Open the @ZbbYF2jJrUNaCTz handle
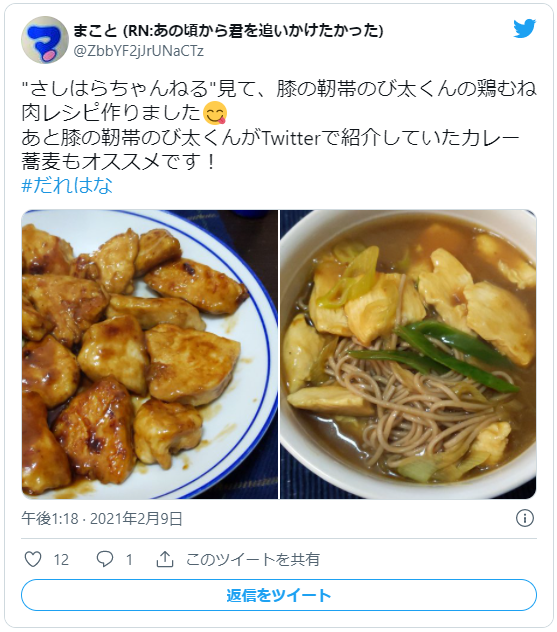 (x=138, y=51)
